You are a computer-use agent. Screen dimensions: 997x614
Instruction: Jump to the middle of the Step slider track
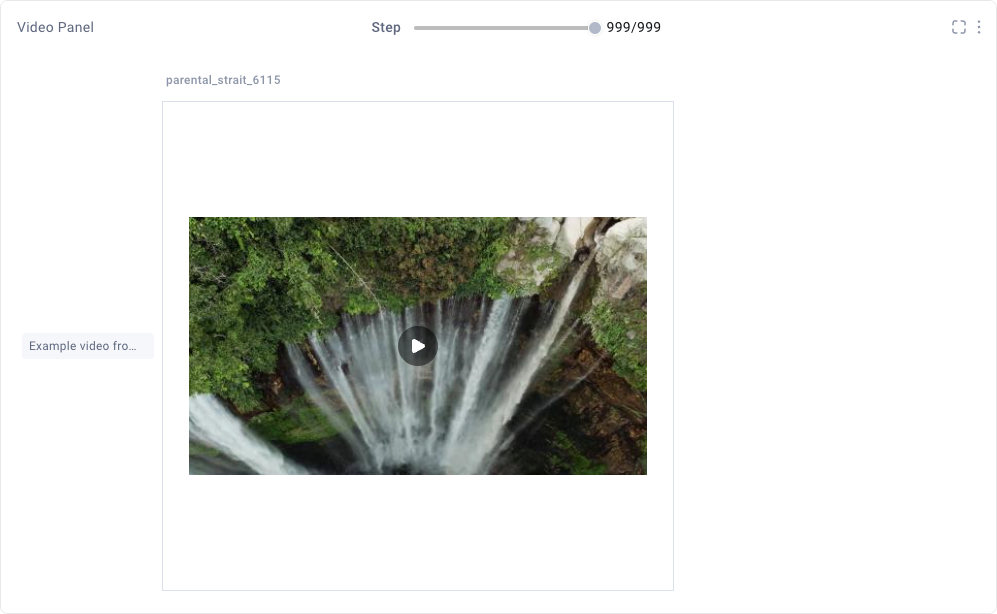[x=504, y=27]
